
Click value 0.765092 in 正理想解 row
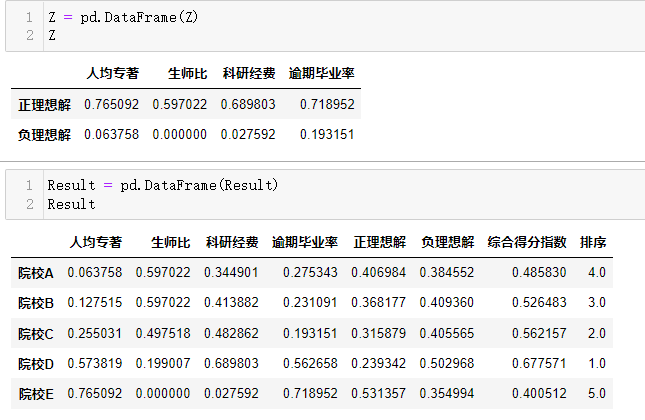(111, 104)
